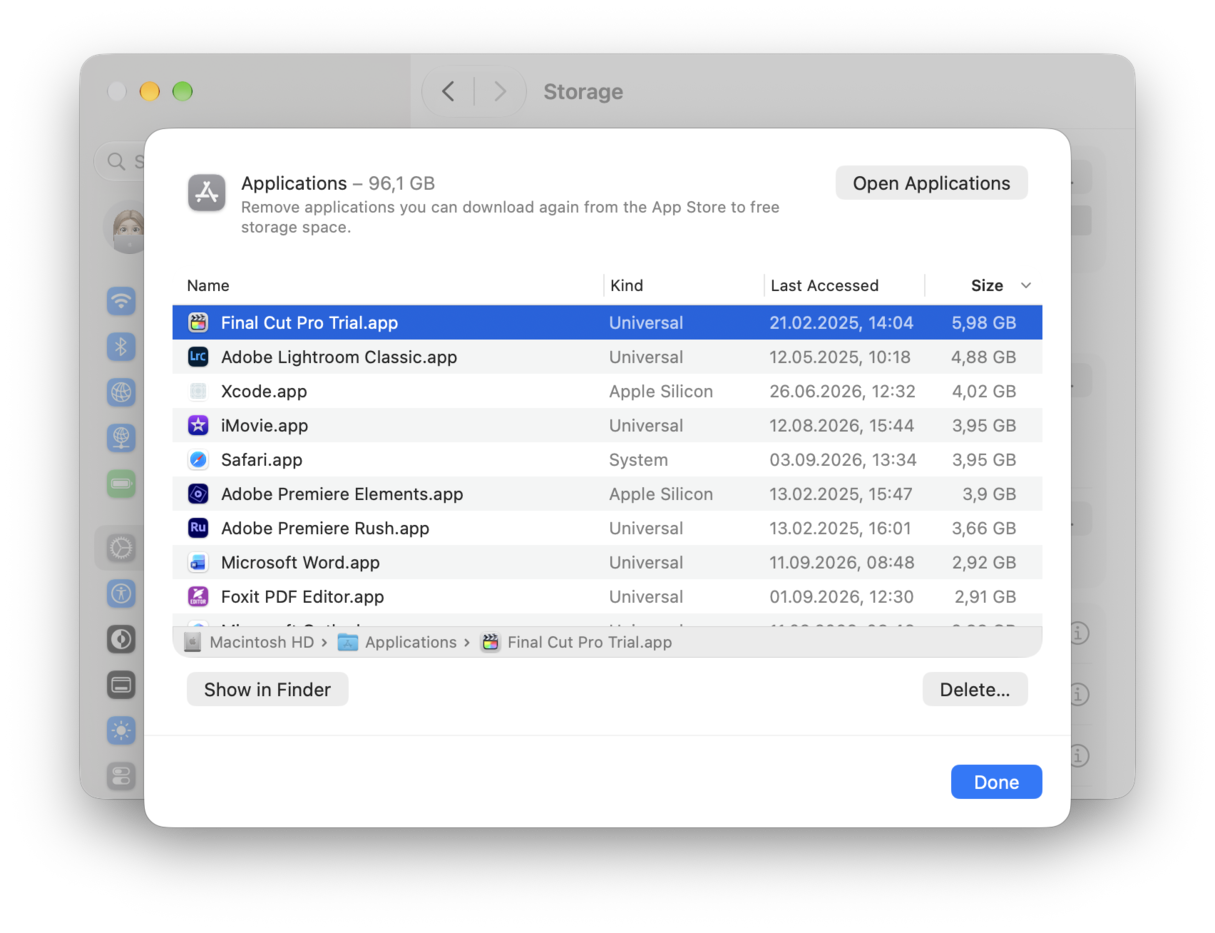Viewport: 1215px width, 933px height.
Task: Select the Adobe Lightroom Classic app icon
Action: pos(198,357)
